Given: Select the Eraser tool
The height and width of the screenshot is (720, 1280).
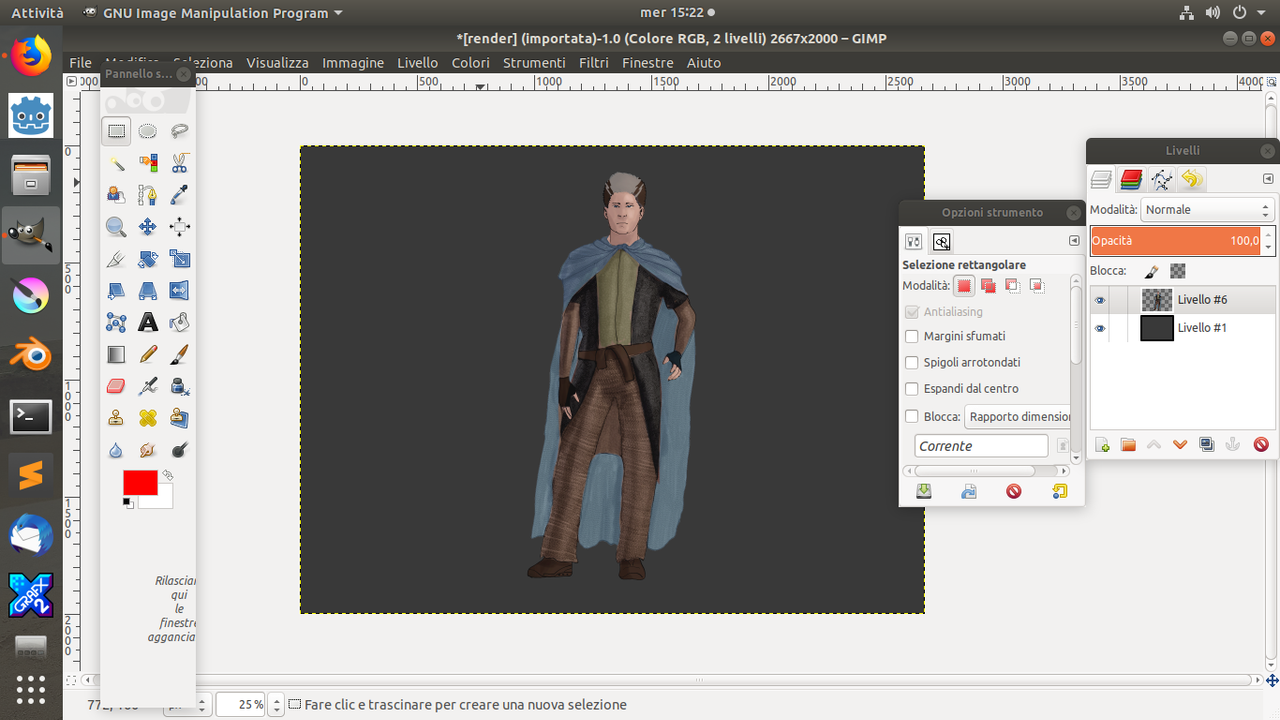Looking at the screenshot, I should point(117,387).
